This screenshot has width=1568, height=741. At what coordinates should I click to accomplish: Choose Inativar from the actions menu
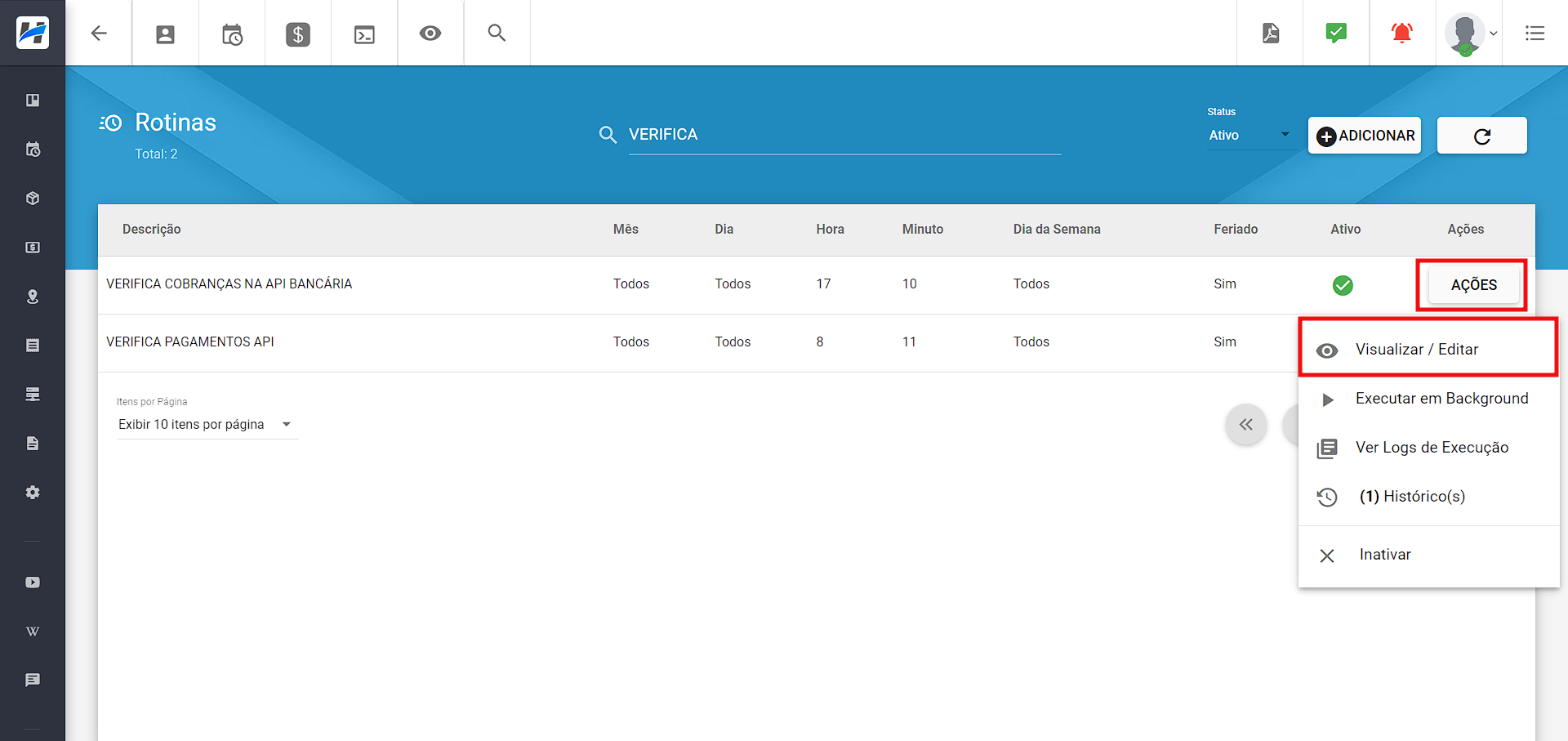[x=1428, y=555]
